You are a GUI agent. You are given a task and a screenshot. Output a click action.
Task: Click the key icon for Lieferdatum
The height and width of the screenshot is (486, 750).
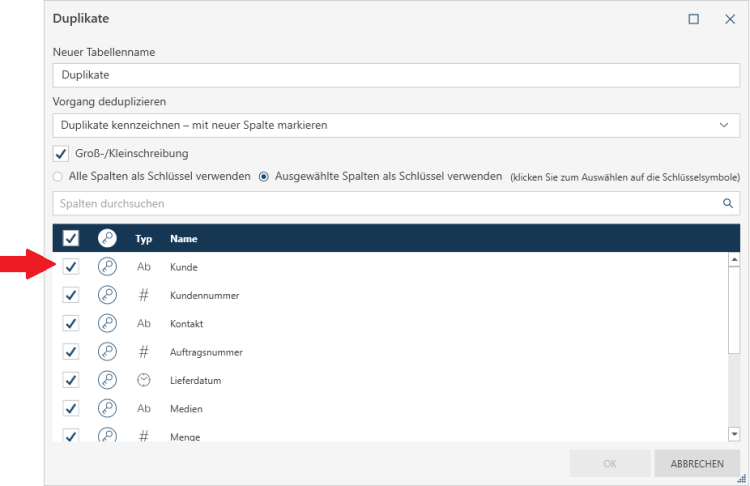coord(107,380)
